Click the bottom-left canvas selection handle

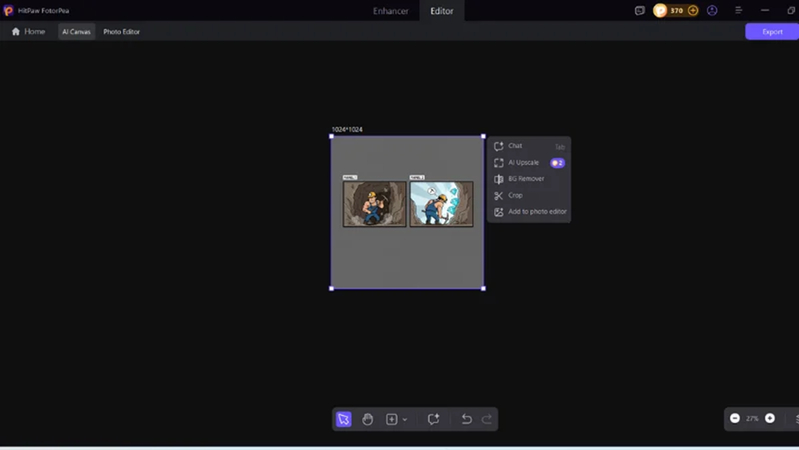click(332, 288)
